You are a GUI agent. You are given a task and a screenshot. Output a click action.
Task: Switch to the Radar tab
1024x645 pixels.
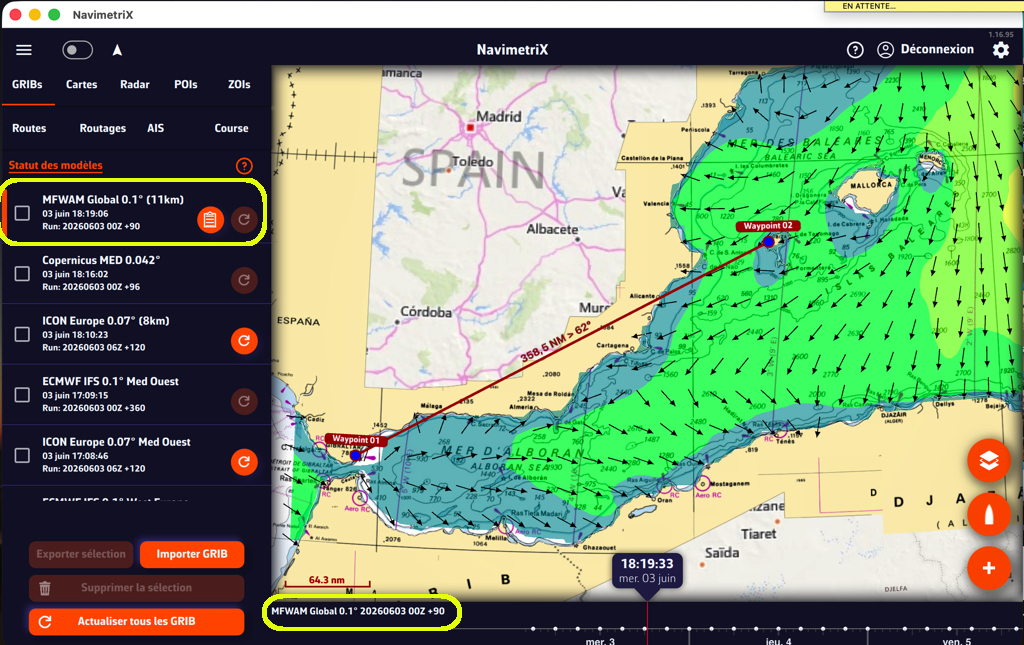click(135, 84)
